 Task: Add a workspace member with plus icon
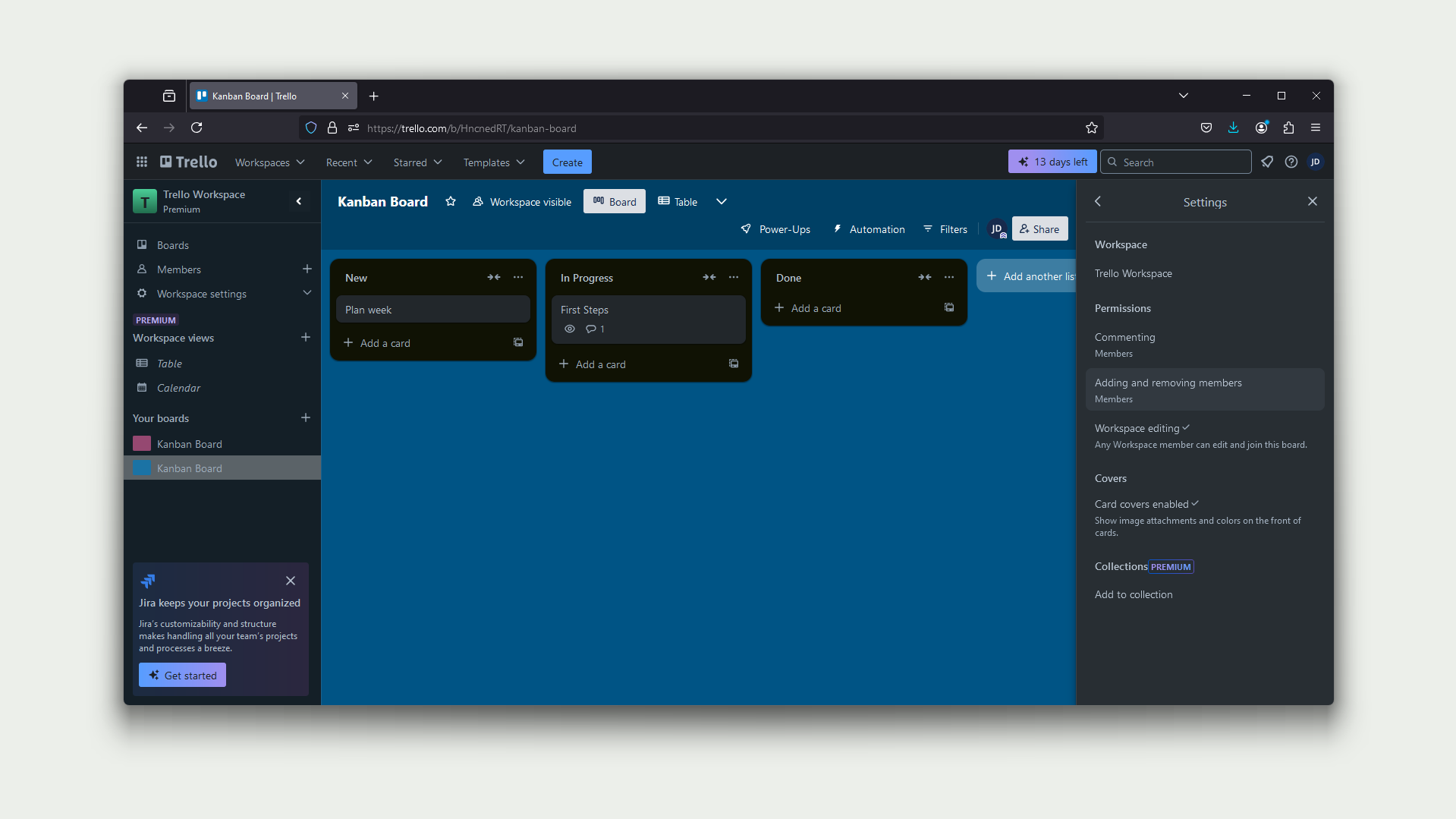pyautogui.click(x=307, y=269)
